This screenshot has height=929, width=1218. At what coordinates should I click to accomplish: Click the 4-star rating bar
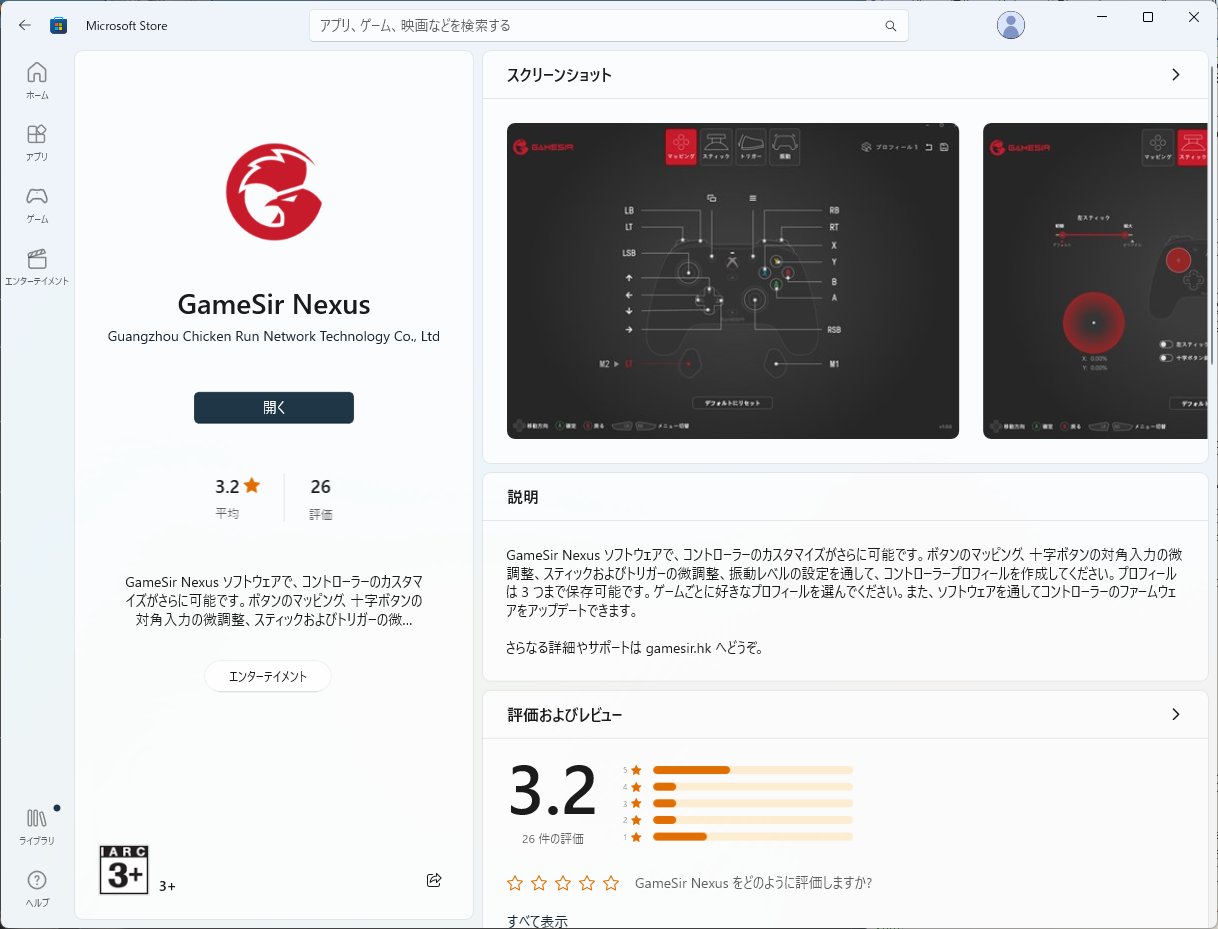(753, 787)
